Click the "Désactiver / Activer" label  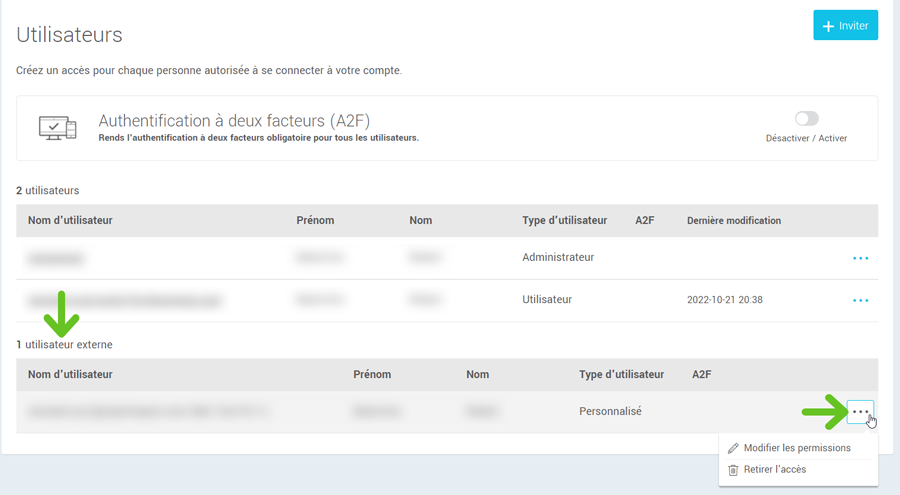pos(806,138)
